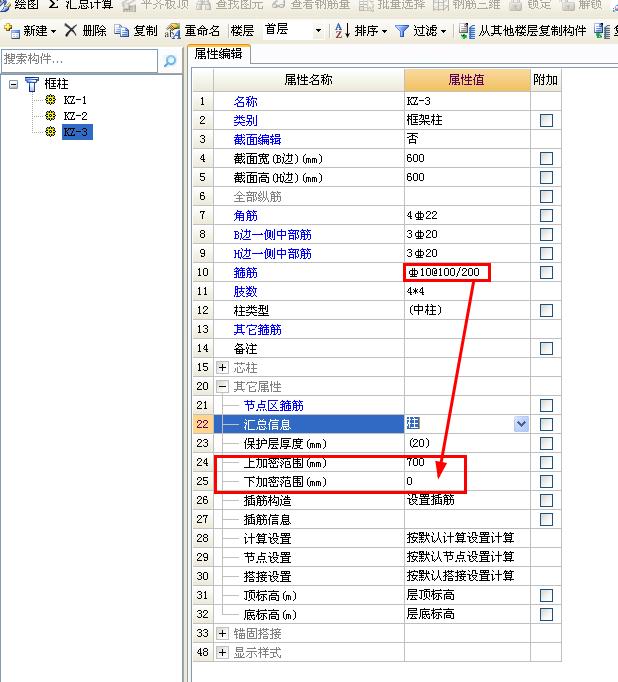Click the 上加密范围 value 700
This screenshot has height=682, width=618.
415,462
